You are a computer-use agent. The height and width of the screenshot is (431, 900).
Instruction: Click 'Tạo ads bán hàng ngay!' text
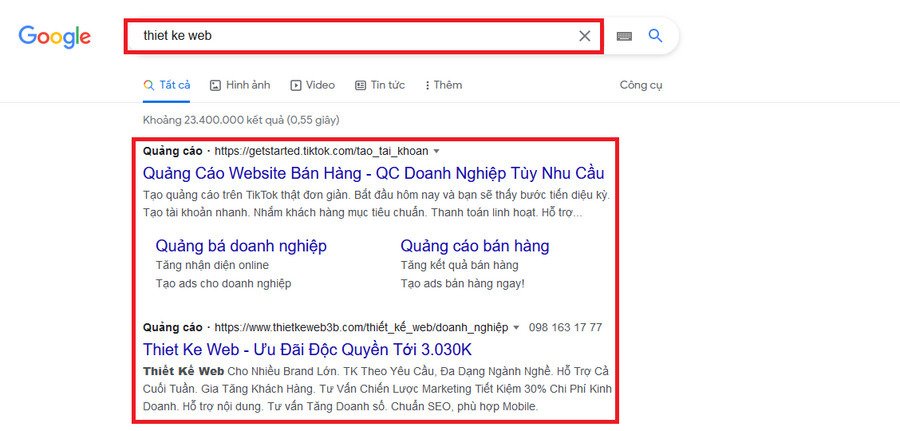[463, 284]
